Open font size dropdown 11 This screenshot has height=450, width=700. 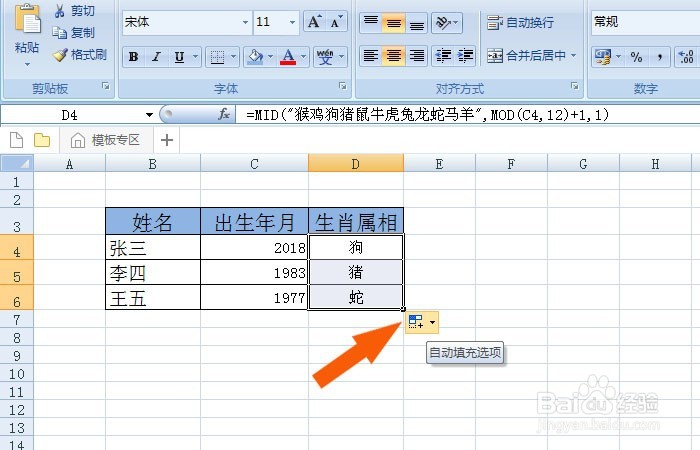(x=292, y=22)
